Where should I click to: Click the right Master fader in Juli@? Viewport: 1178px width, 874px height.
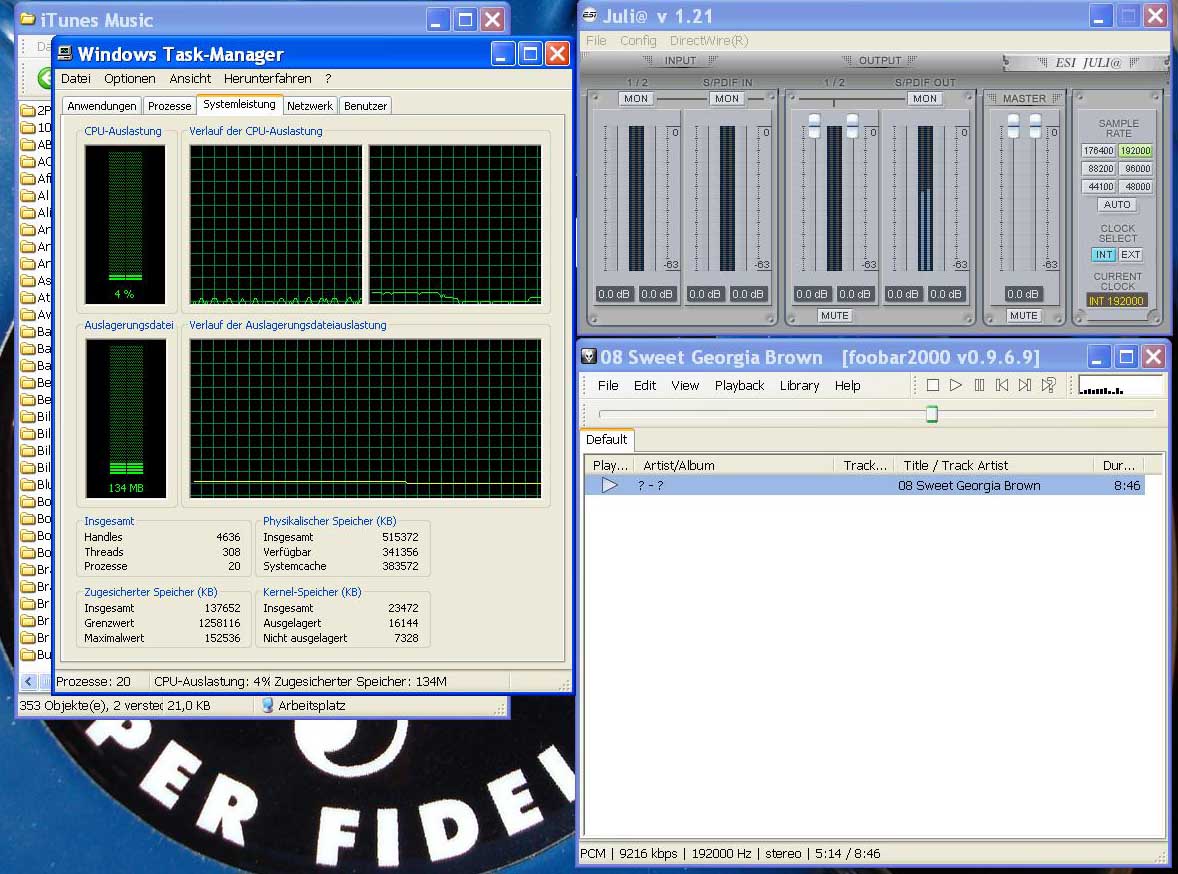(1035, 126)
